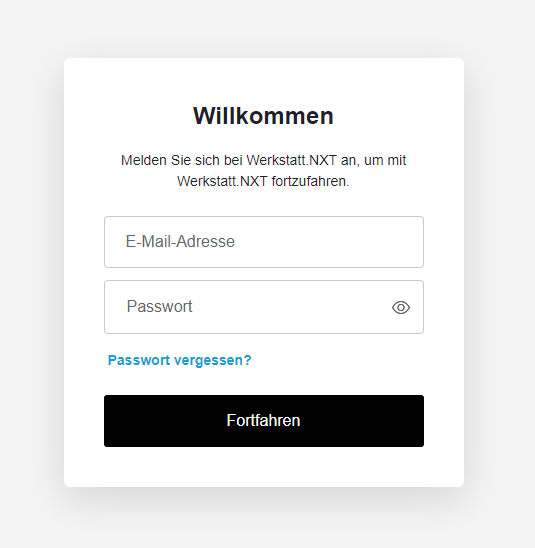
Task: Click the eye icon inside the Passwort field
Action: click(400, 308)
